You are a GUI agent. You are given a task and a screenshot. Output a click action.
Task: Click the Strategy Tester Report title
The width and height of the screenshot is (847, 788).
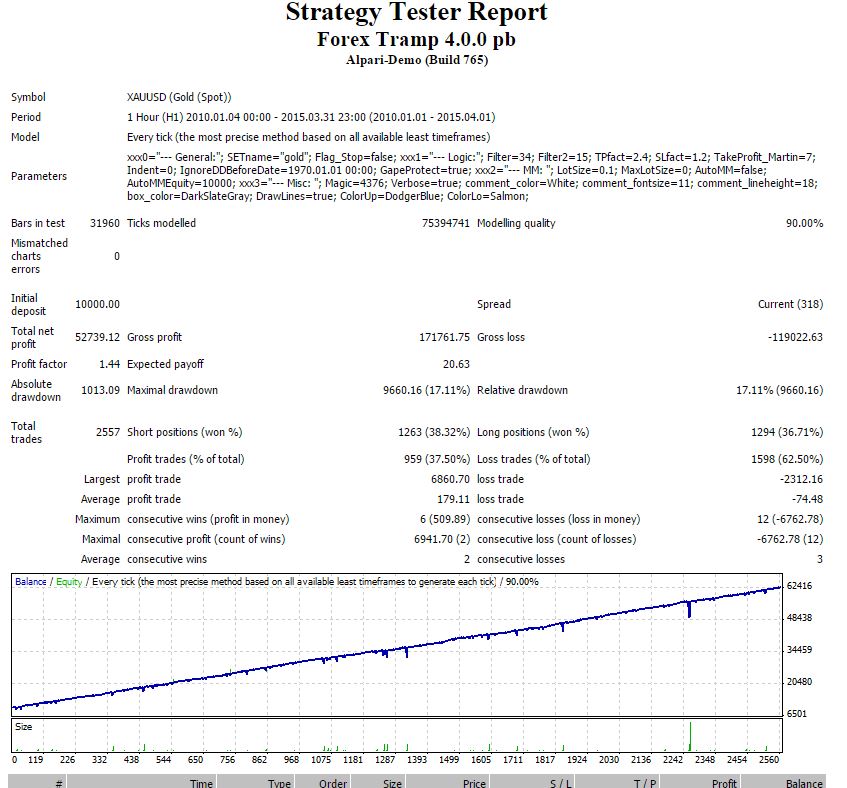[x=416, y=12]
